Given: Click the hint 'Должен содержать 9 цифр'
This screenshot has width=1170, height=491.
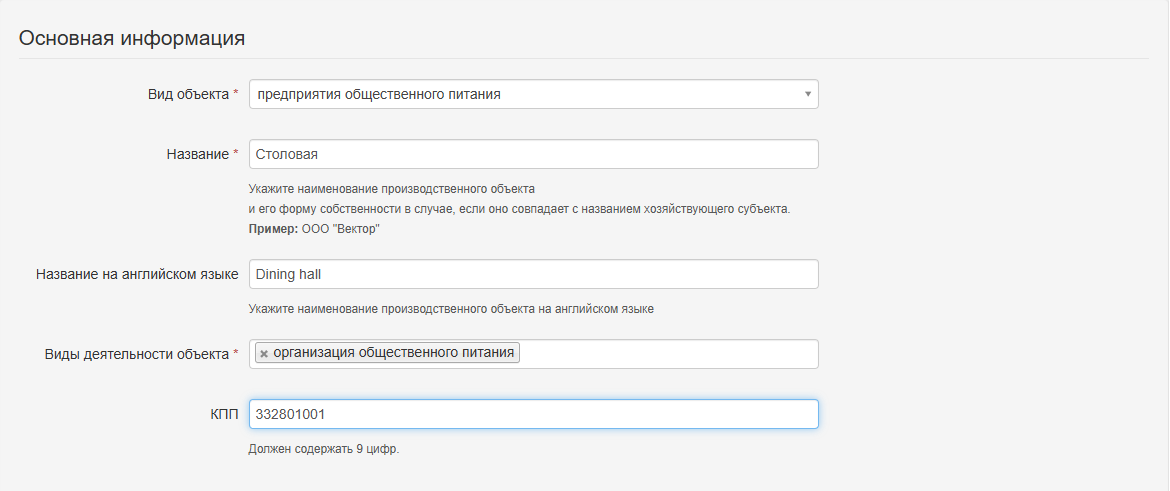Looking at the screenshot, I should pyautogui.click(x=323, y=449).
